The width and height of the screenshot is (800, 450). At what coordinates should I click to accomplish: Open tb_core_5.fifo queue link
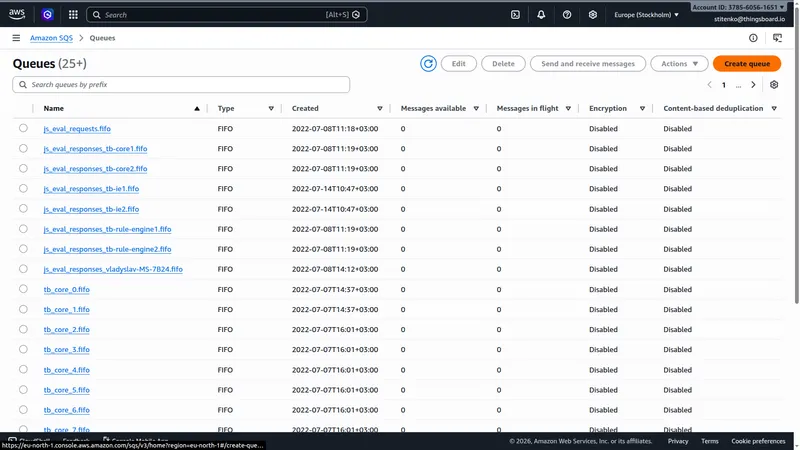click(66, 390)
